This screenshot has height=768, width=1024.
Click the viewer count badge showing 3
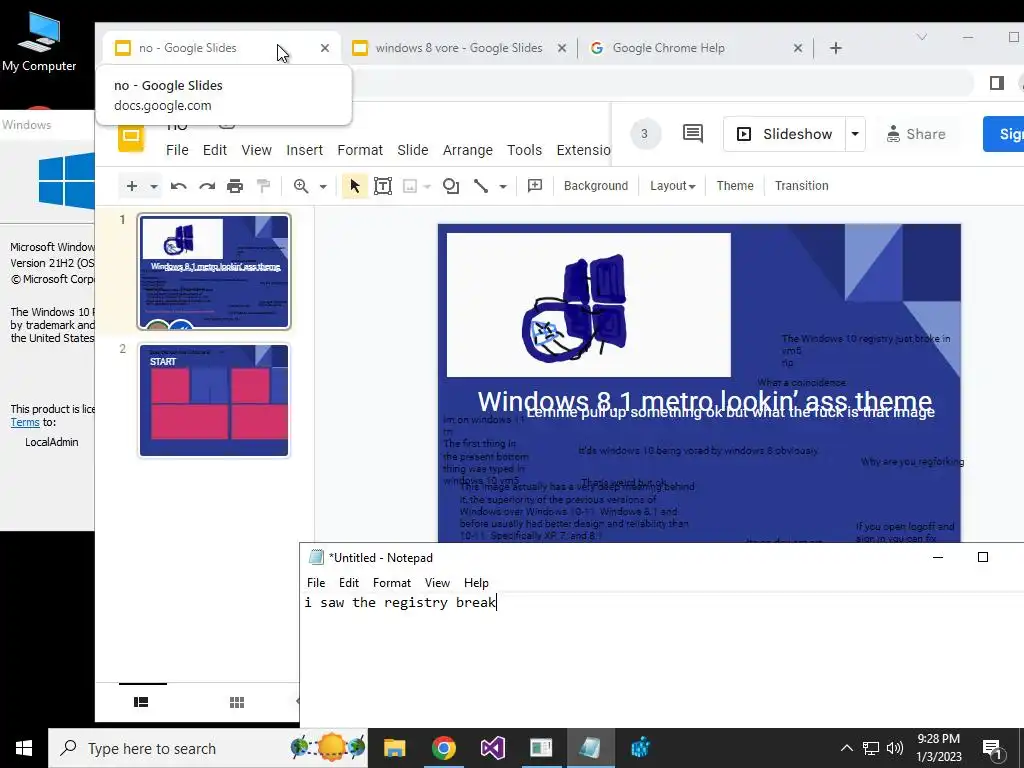645,134
